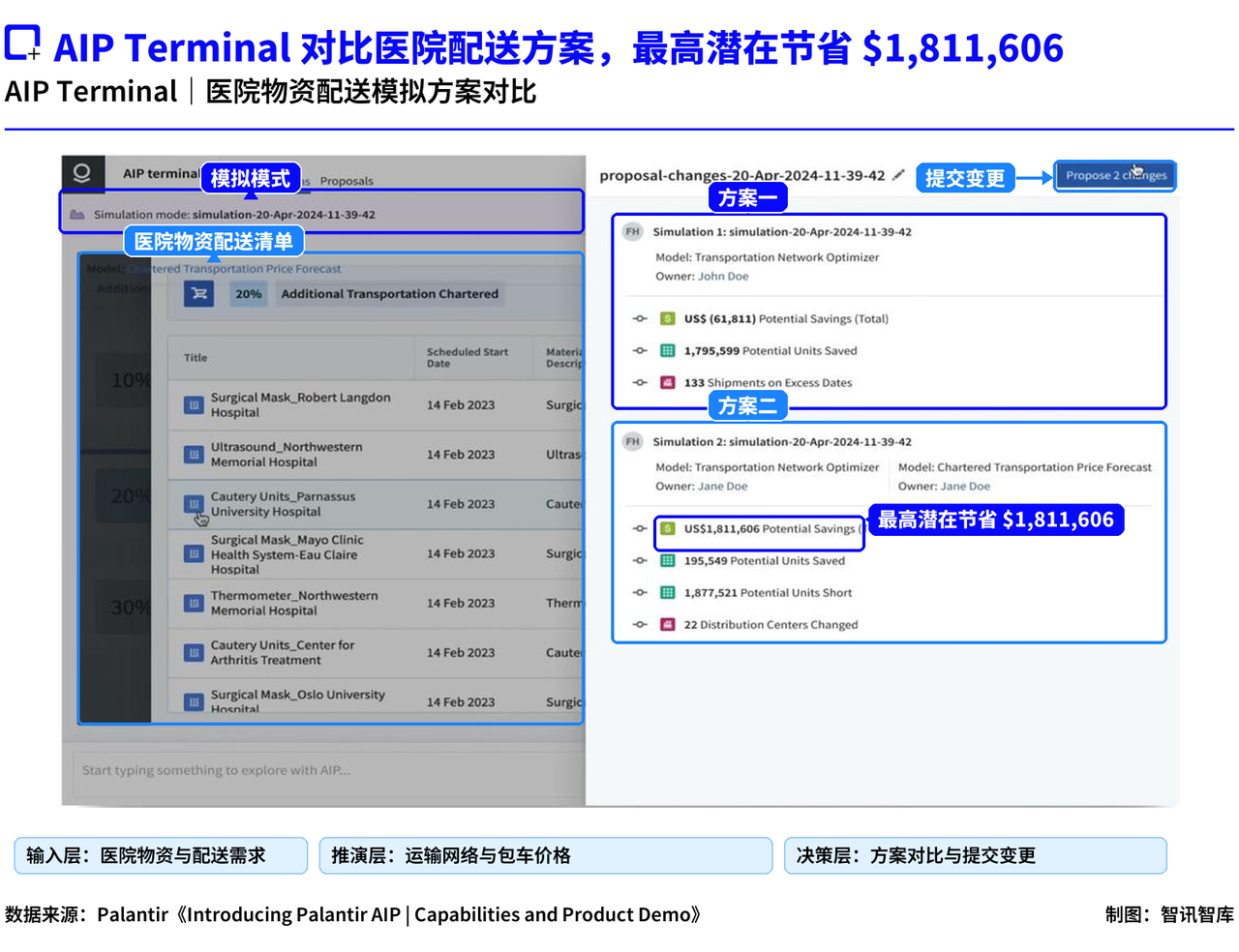This screenshot has height=952, width=1239.
Task: Click 'Model: Chartered Transportation Price Forecast' in Simulation 2
Action: (1025, 467)
